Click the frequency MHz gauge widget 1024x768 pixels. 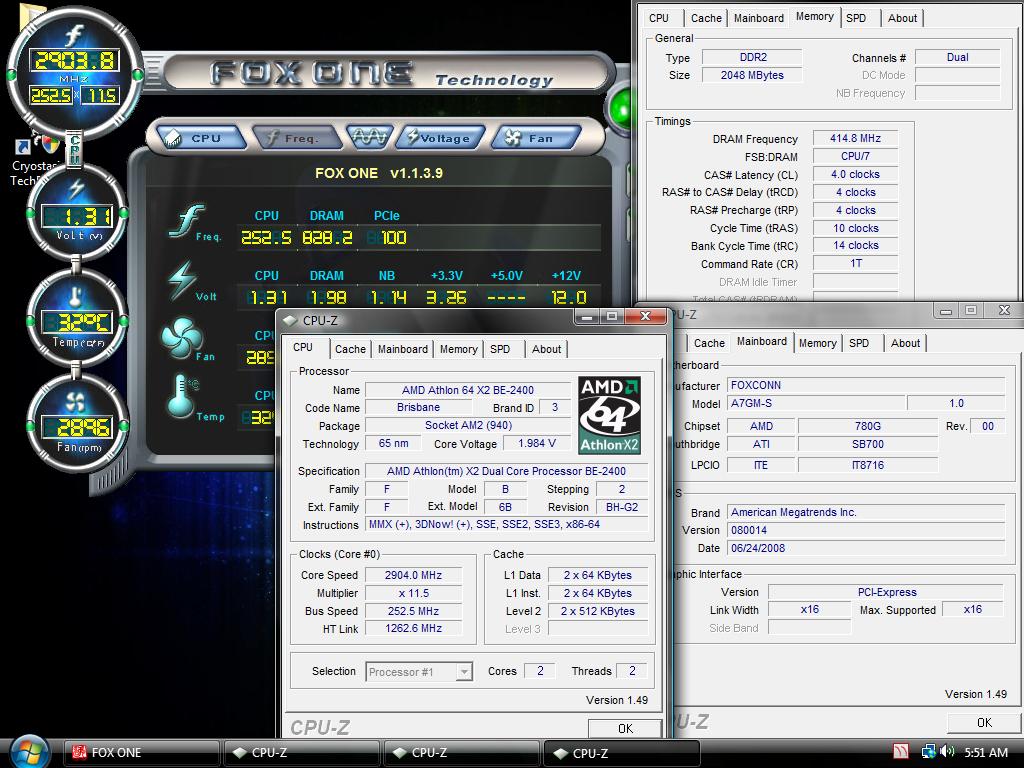pos(74,73)
